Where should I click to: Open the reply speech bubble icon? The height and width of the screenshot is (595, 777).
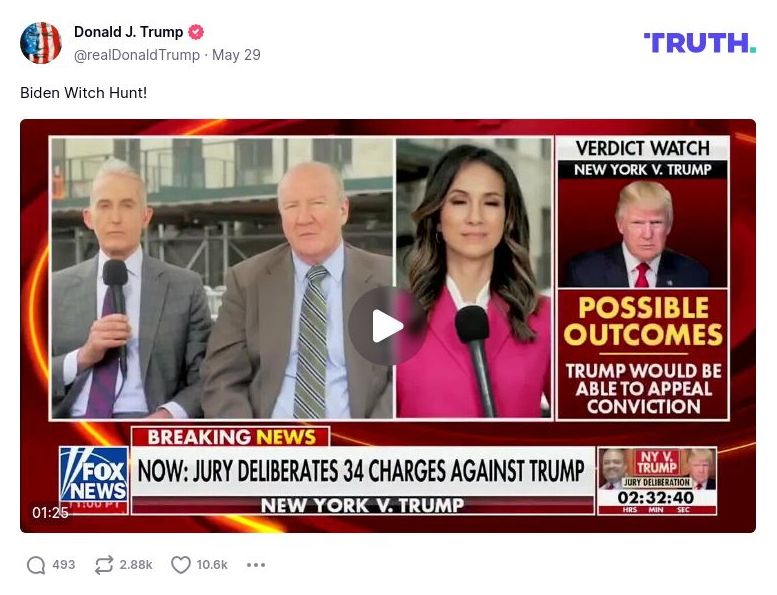(36, 565)
